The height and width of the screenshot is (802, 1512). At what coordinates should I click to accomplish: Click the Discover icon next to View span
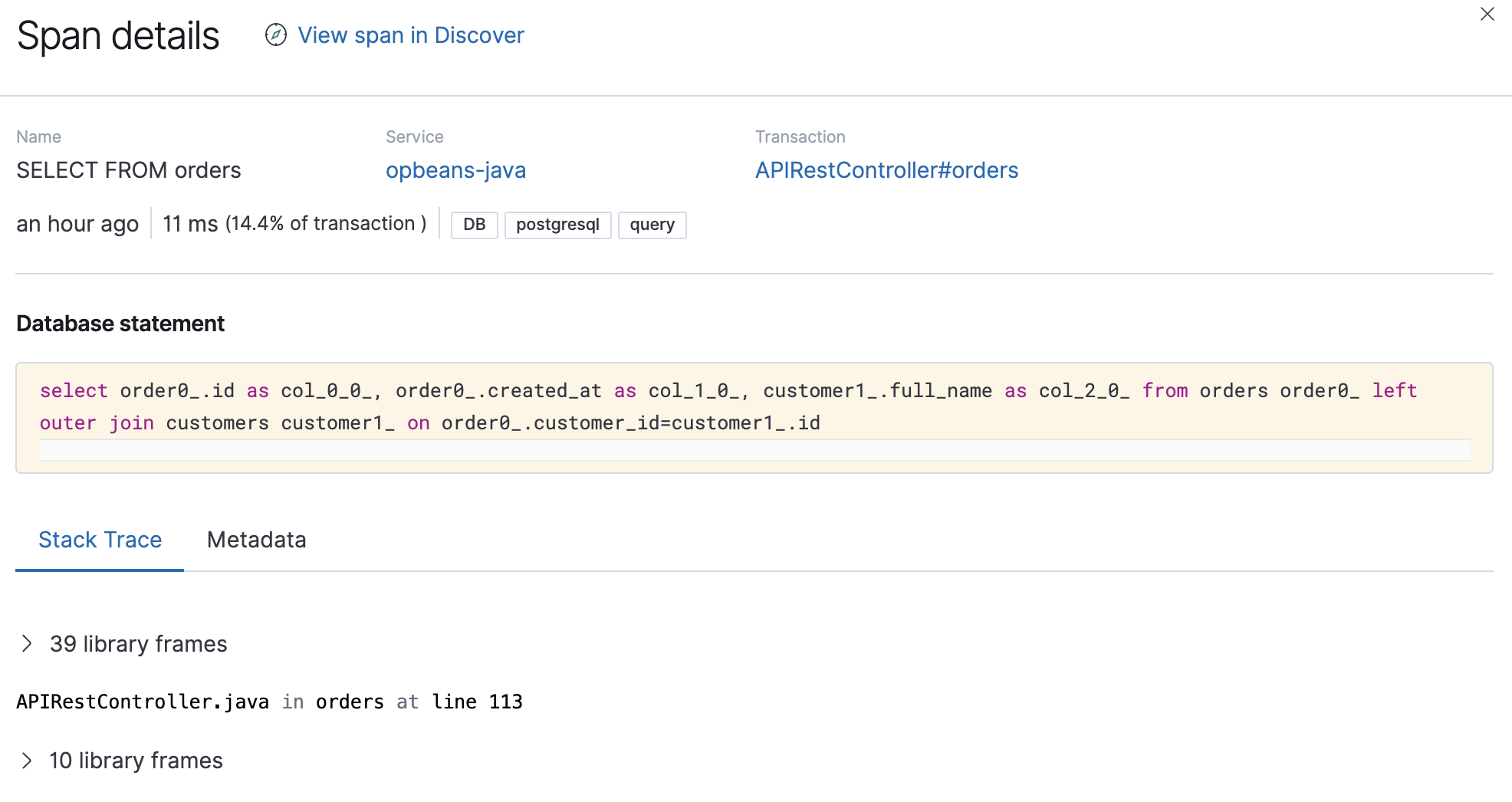click(275, 35)
